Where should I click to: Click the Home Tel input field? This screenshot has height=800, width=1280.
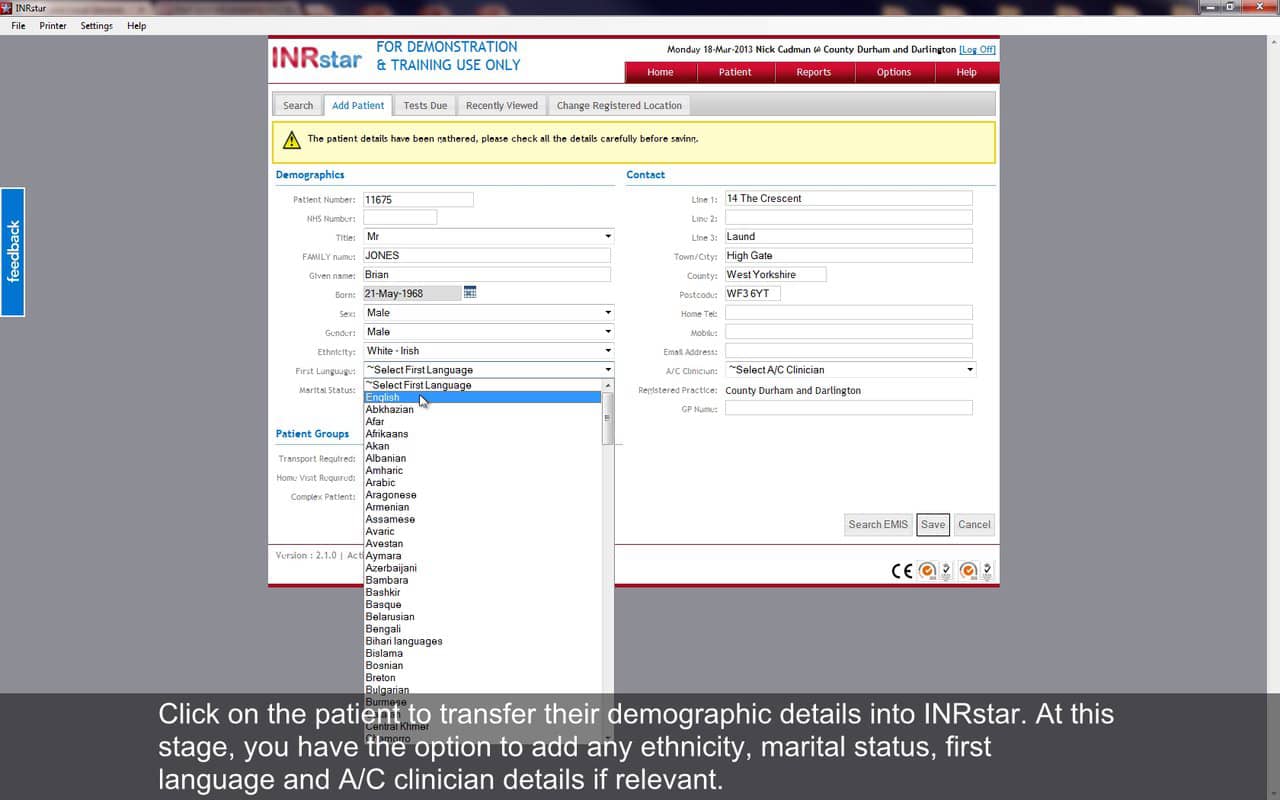[x=848, y=313]
